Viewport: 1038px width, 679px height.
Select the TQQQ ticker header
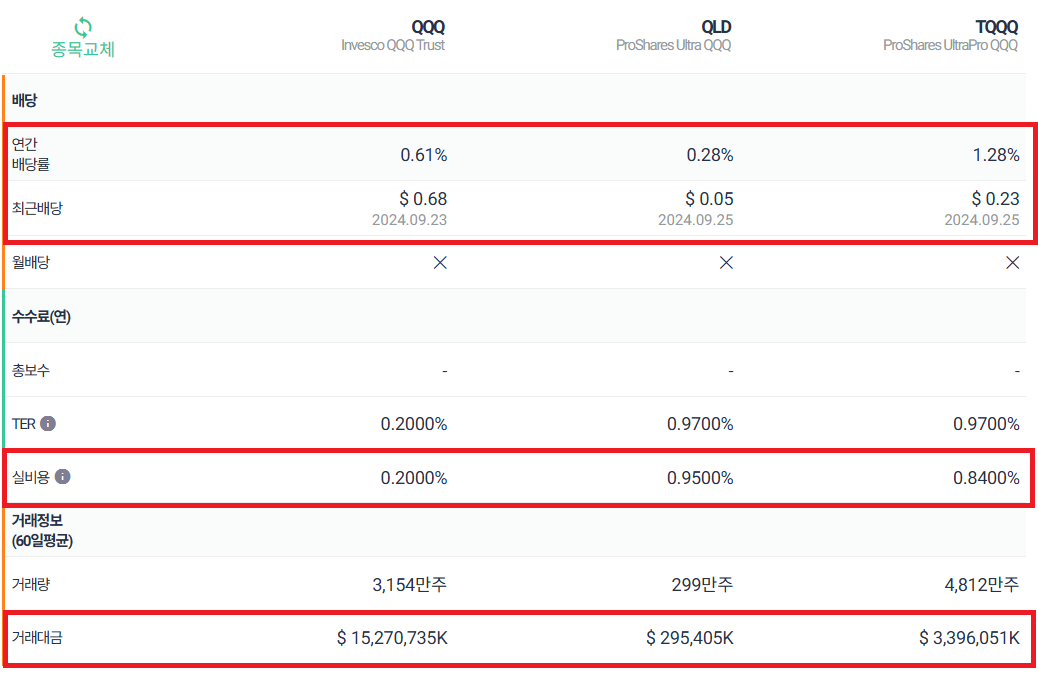coord(996,27)
